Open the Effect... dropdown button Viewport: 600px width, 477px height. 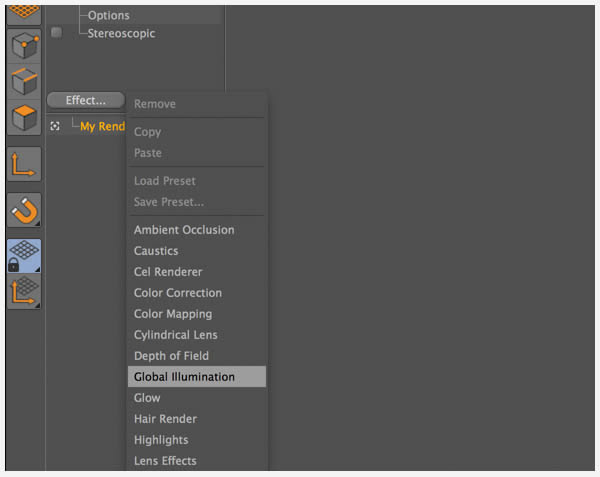[86, 100]
